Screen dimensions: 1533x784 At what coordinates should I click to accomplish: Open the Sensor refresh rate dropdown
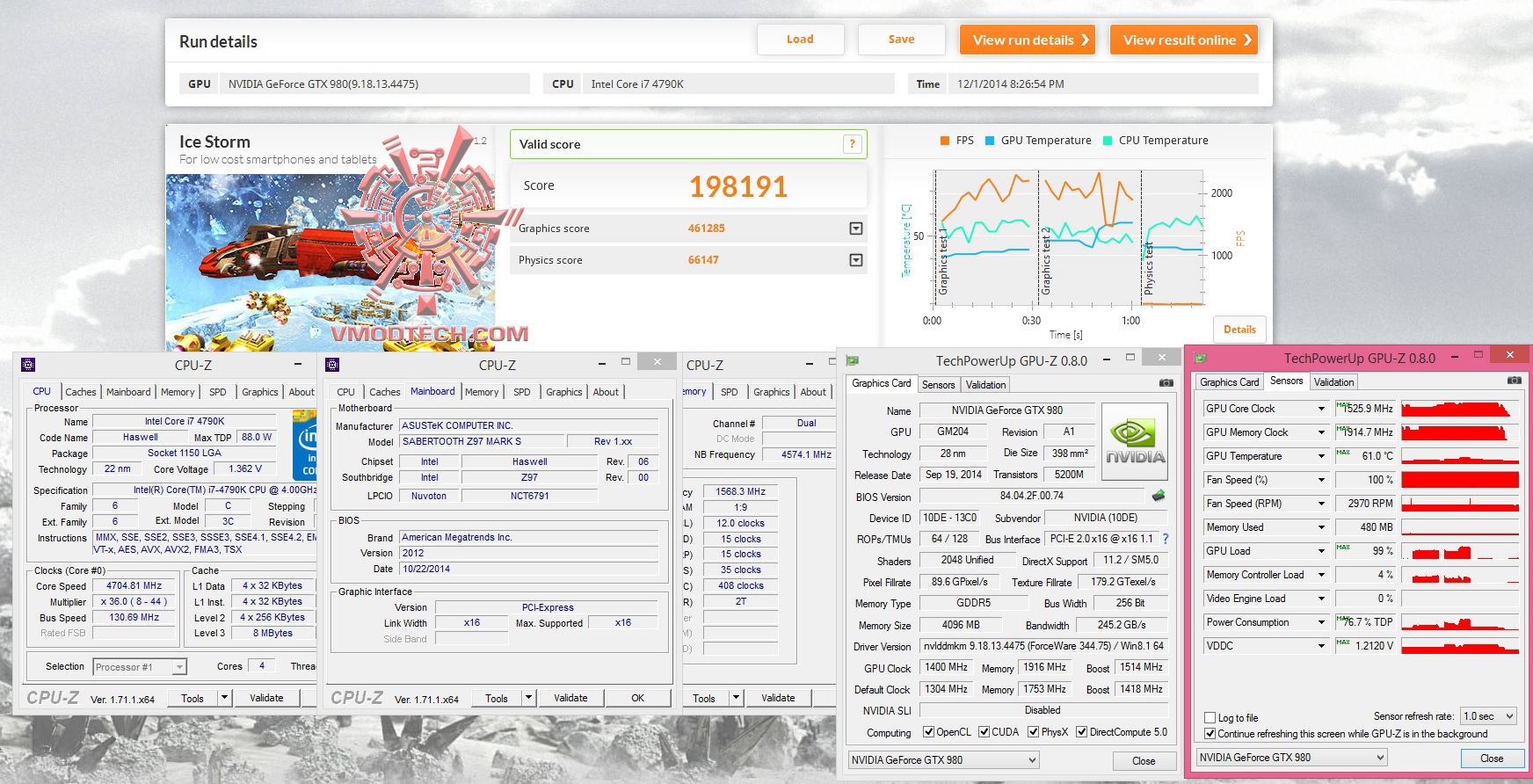(x=1488, y=716)
